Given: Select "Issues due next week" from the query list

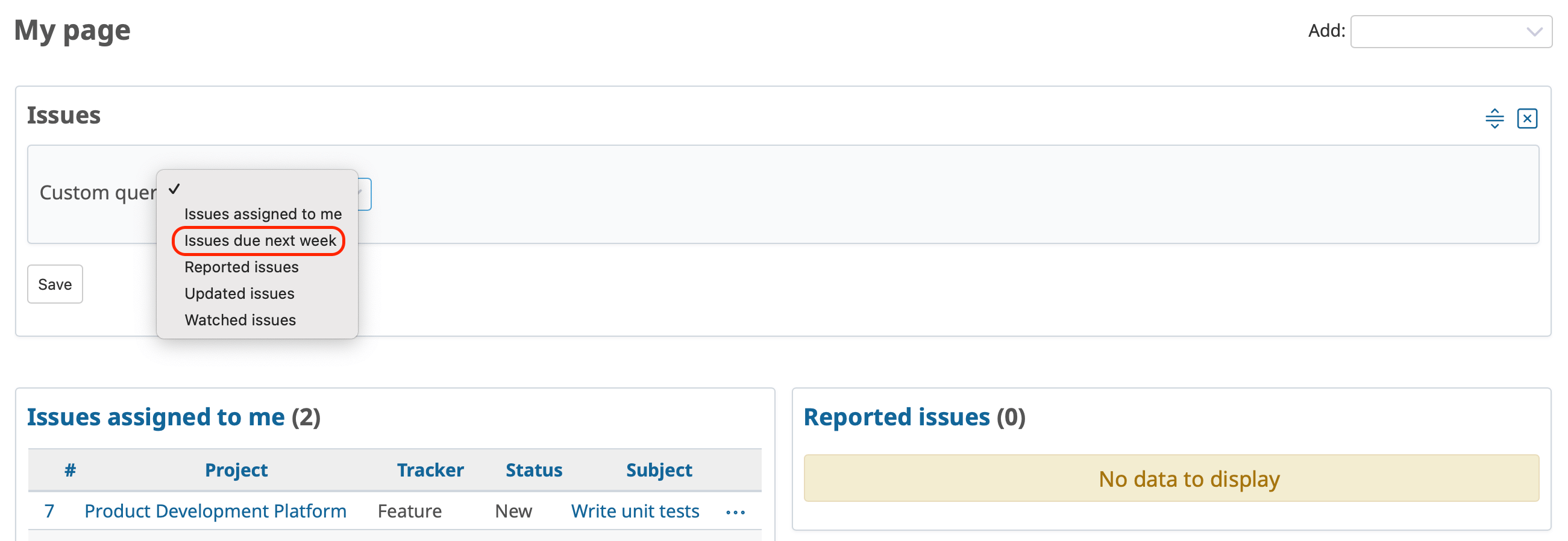Looking at the screenshot, I should [259, 240].
